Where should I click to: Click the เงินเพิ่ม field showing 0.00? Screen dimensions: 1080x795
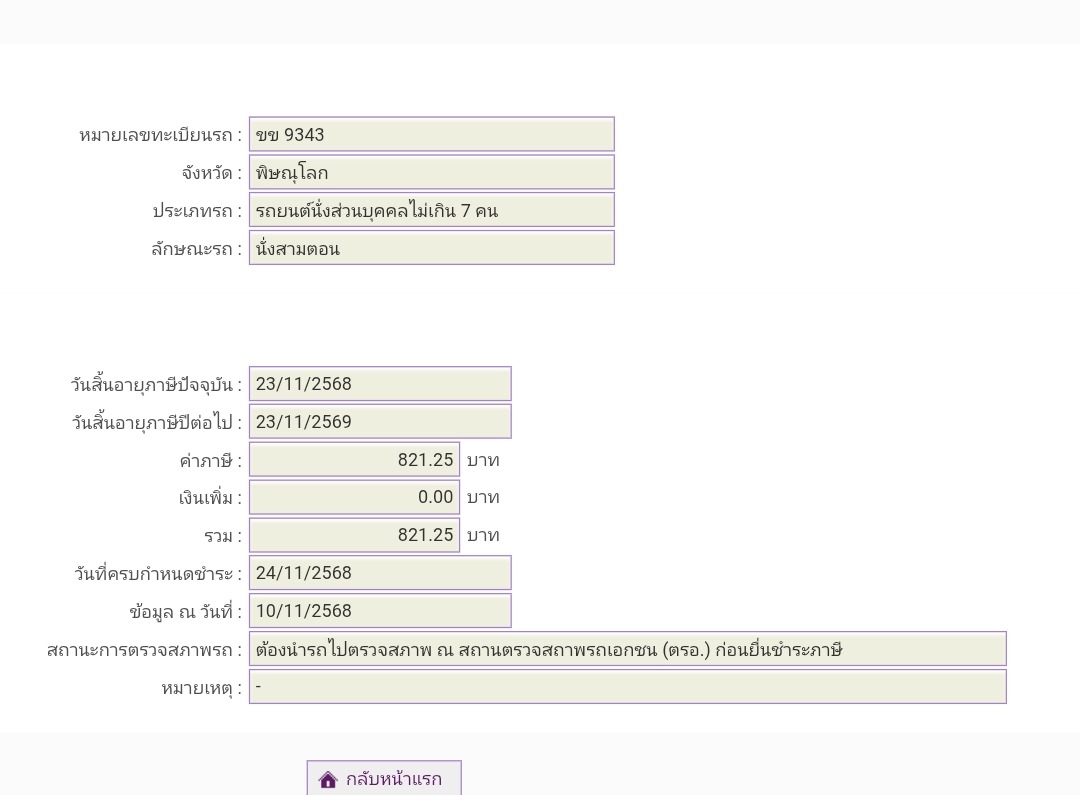(x=354, y=497)
